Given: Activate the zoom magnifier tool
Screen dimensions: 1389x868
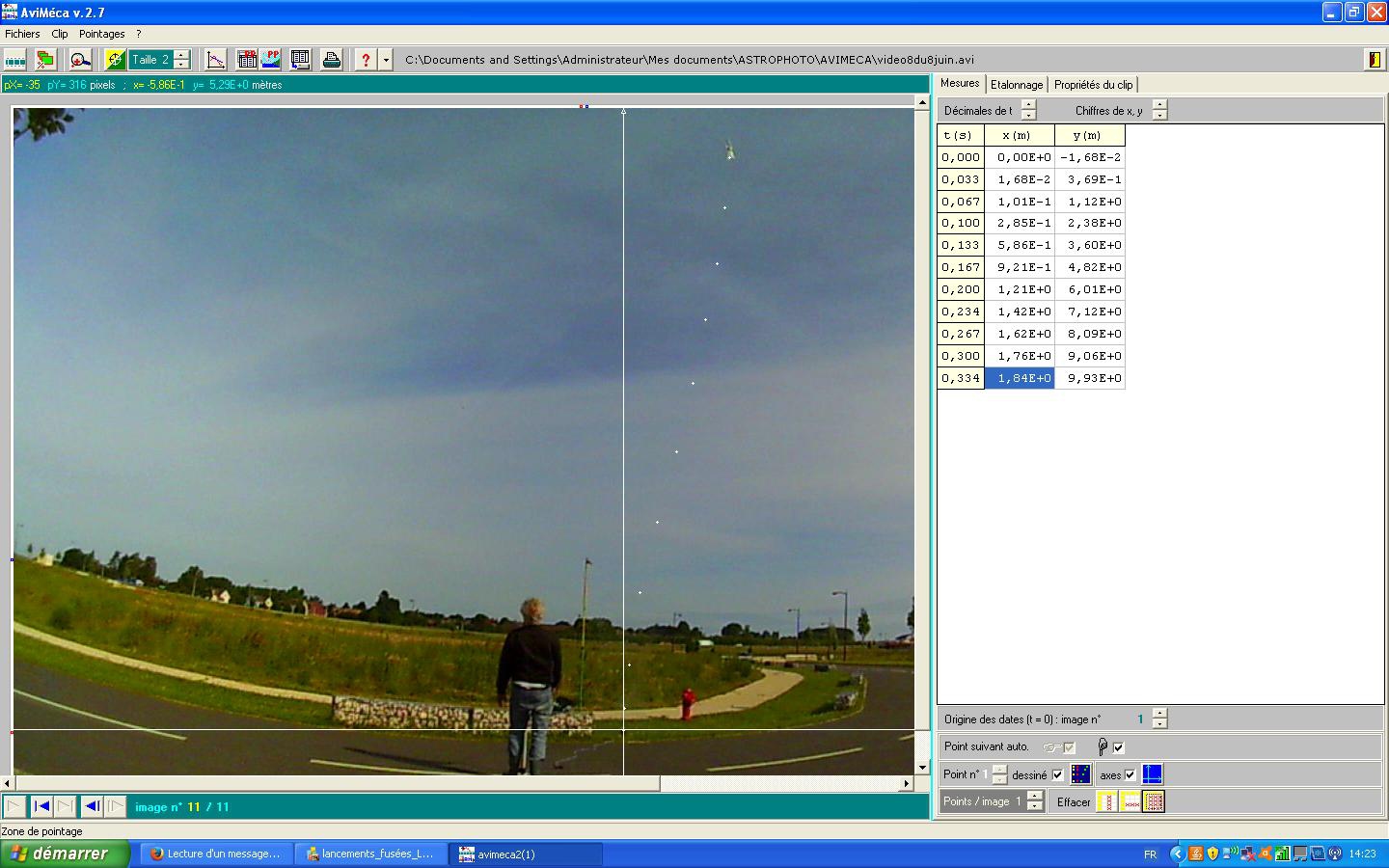Looking at the screenshot, I should [81, 60].
